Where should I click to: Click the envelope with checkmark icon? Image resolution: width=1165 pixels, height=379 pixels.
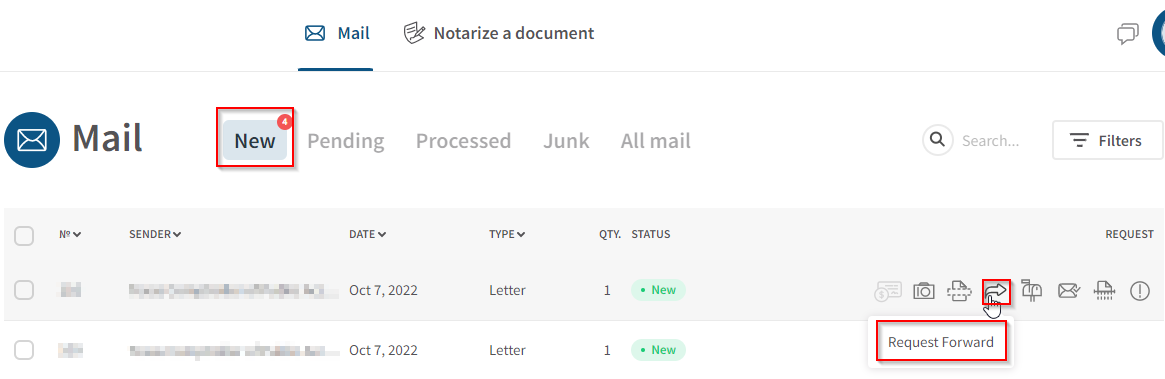[1068, 291]
